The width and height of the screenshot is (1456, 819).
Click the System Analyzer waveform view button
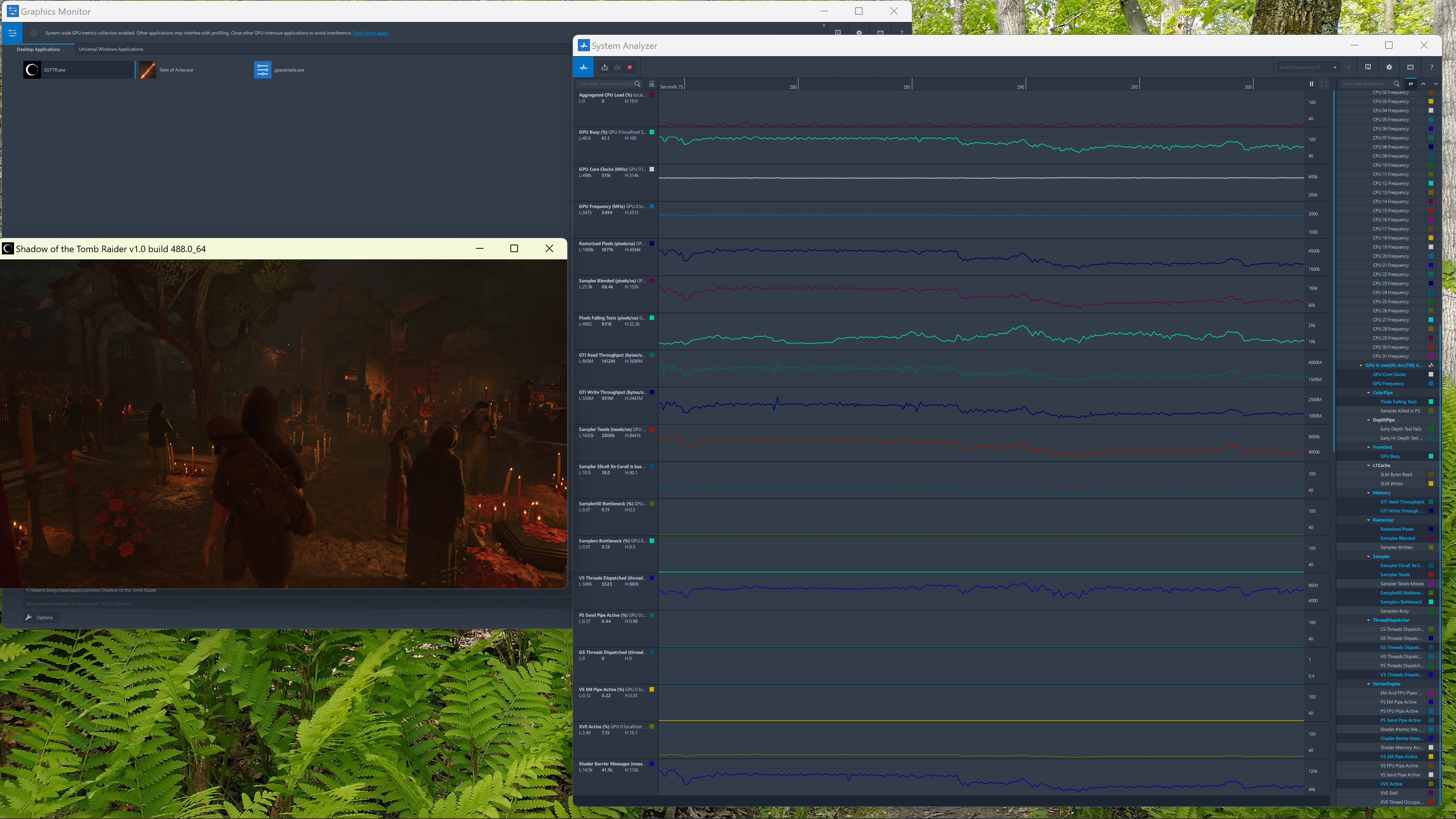(583, 67)
